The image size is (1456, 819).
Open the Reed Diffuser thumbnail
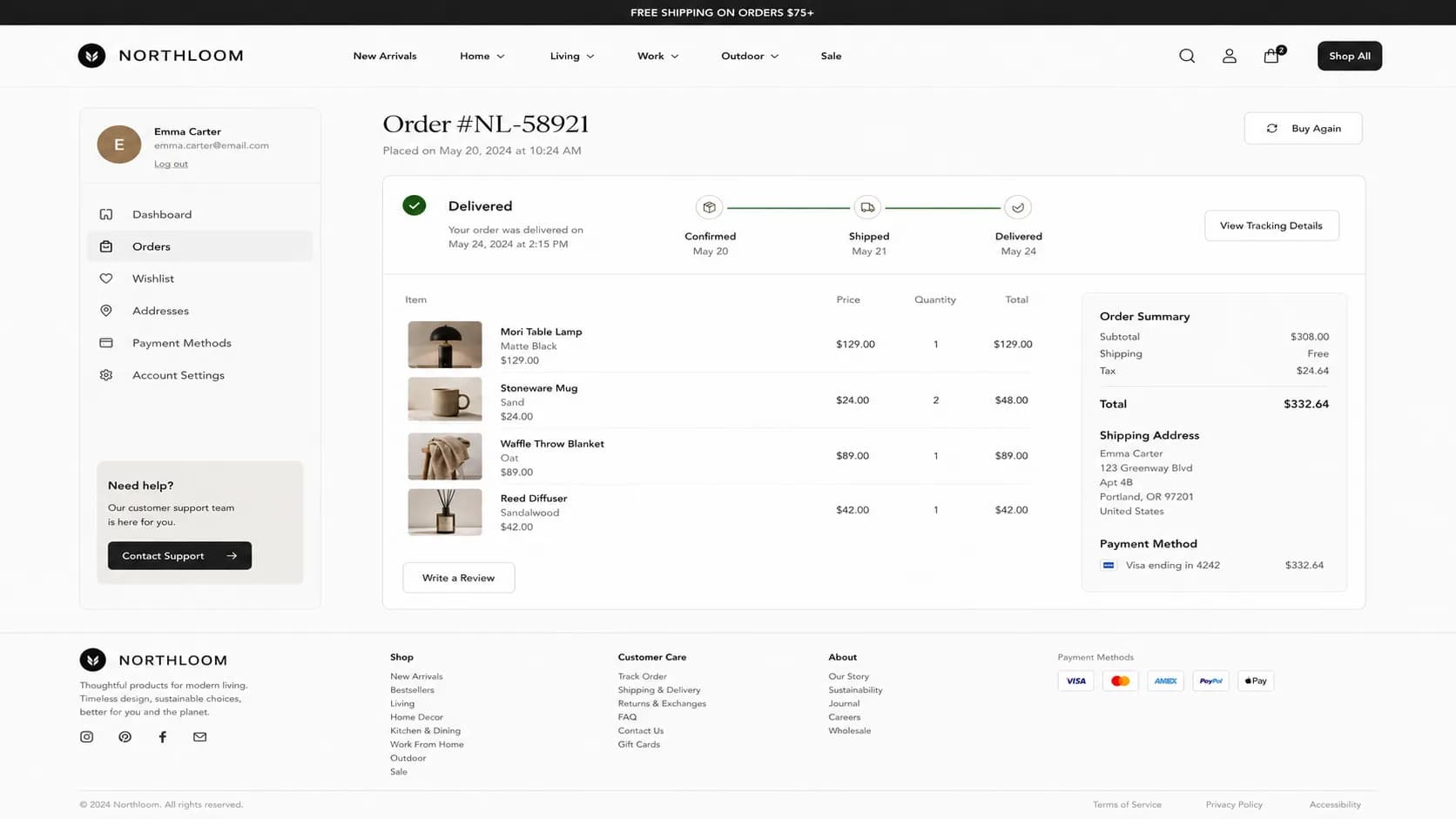click(445, 512)
